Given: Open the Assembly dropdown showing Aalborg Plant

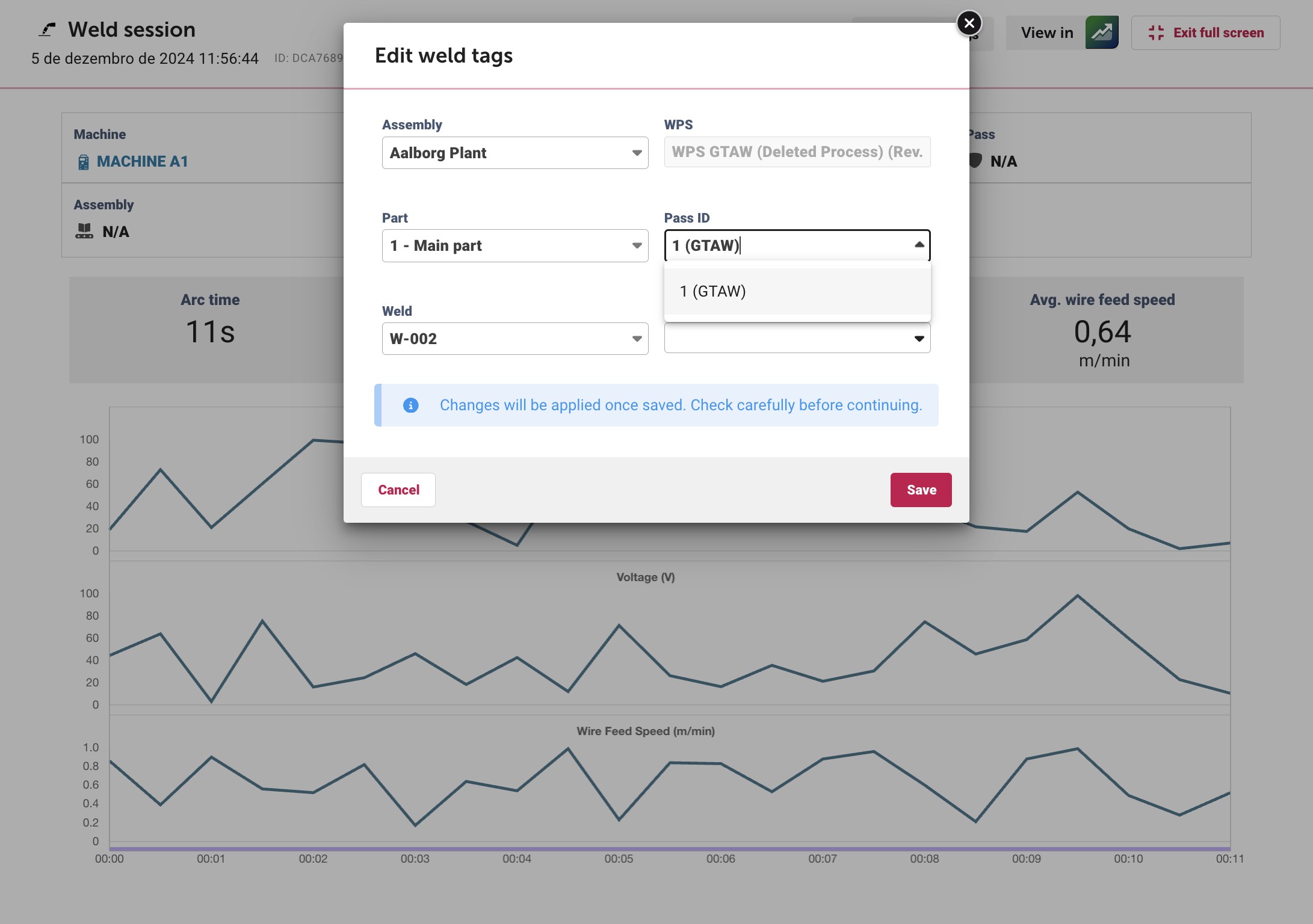Looking at the screenshot, I should 515,153.
